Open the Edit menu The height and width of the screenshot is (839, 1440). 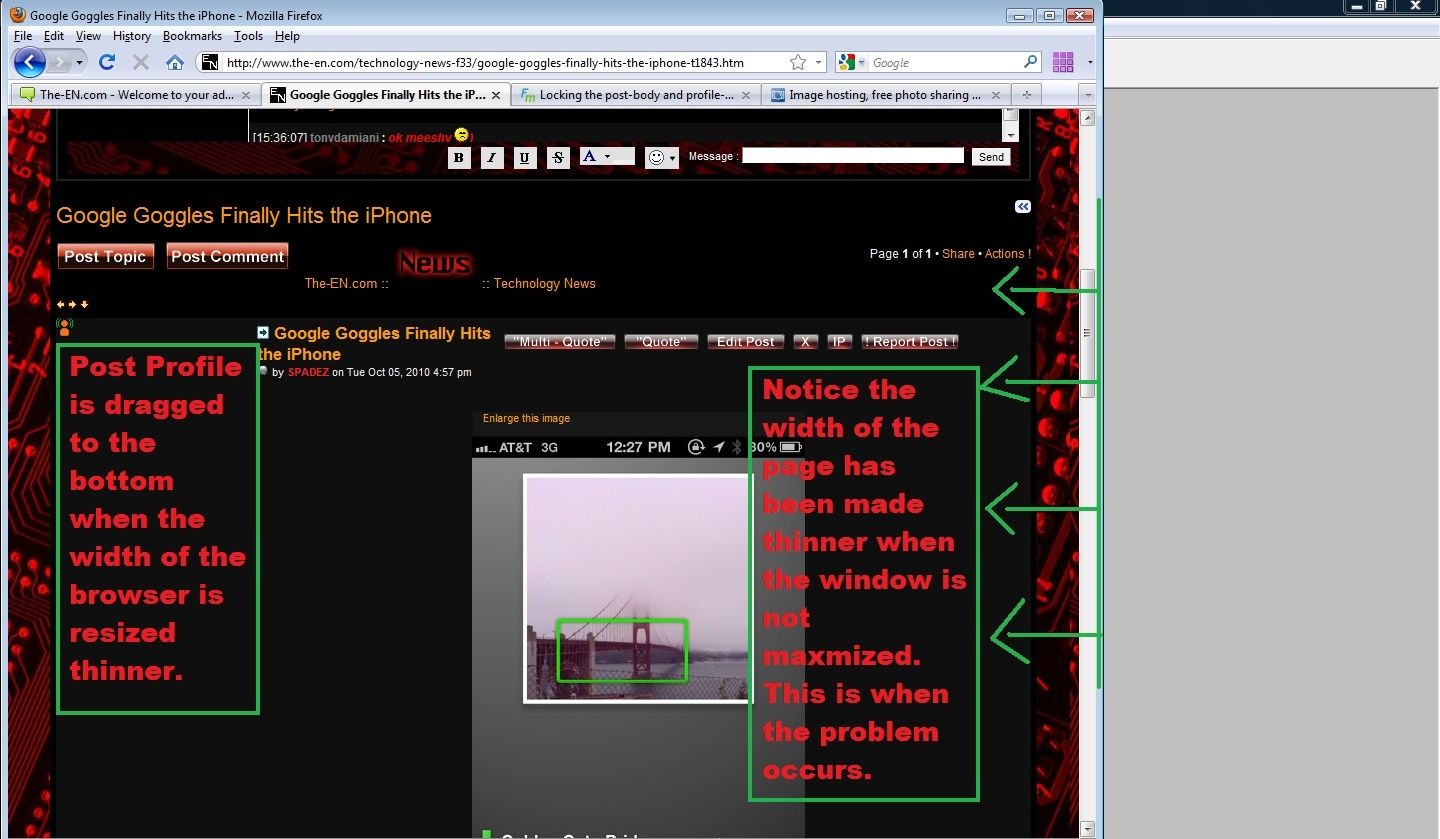[x=53, y=36]
